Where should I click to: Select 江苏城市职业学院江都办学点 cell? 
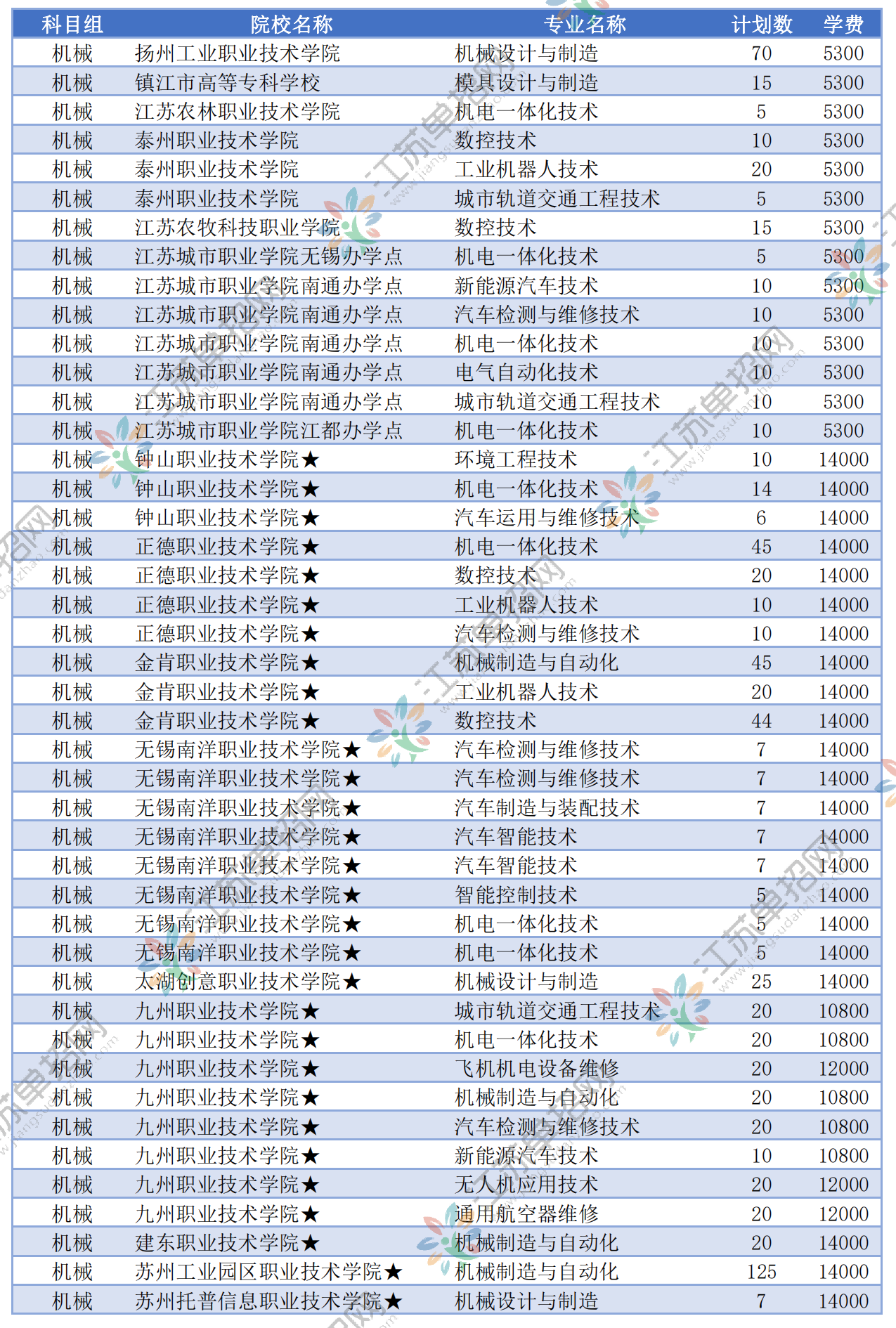[269, 431]
